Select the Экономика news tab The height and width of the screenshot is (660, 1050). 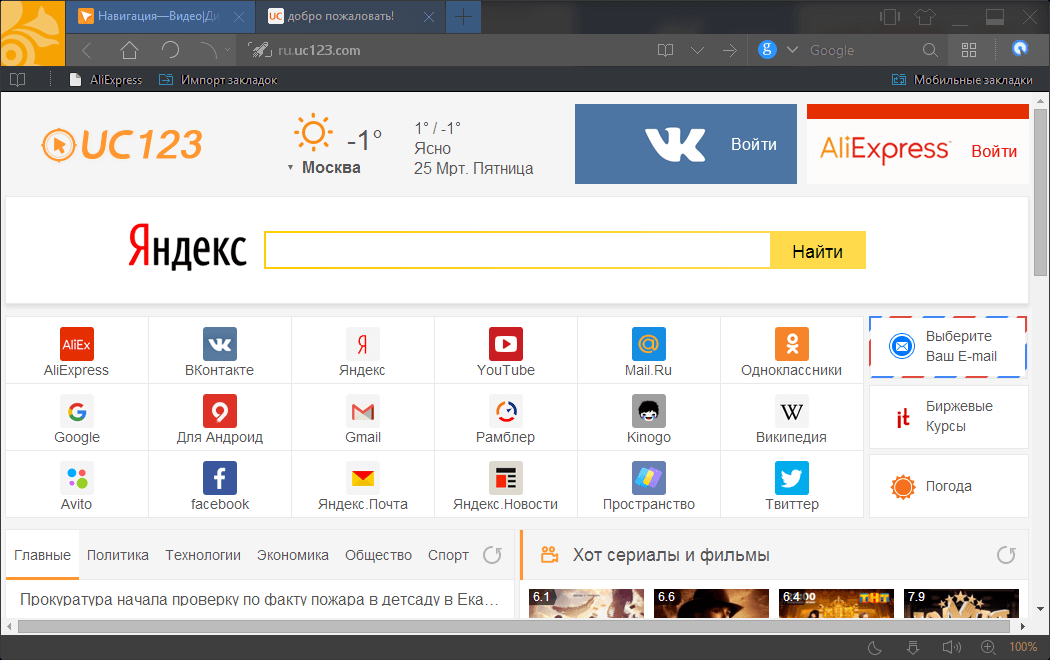(293, 555)
